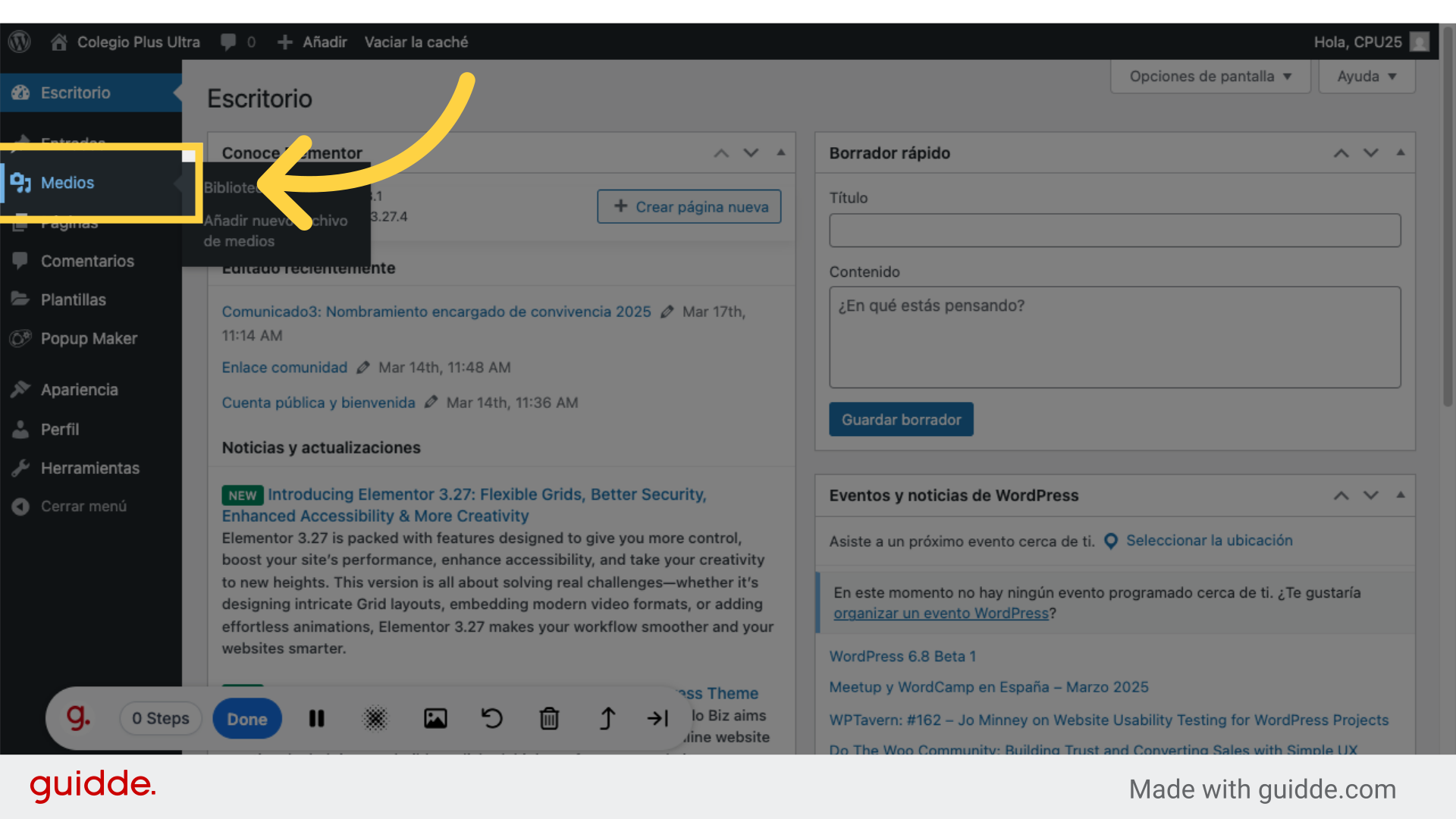Open the WordPress logo menu
The height and width of the screenshot is (819, 1456).
(20, 42)
